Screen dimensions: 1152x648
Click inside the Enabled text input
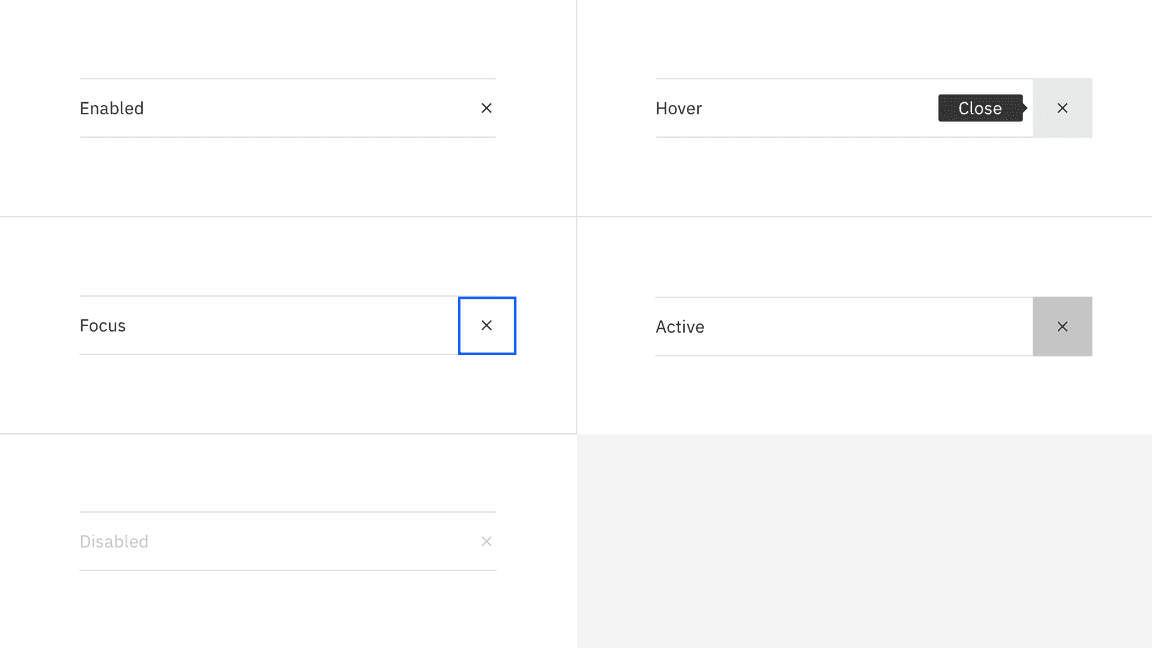click(280, 108)
